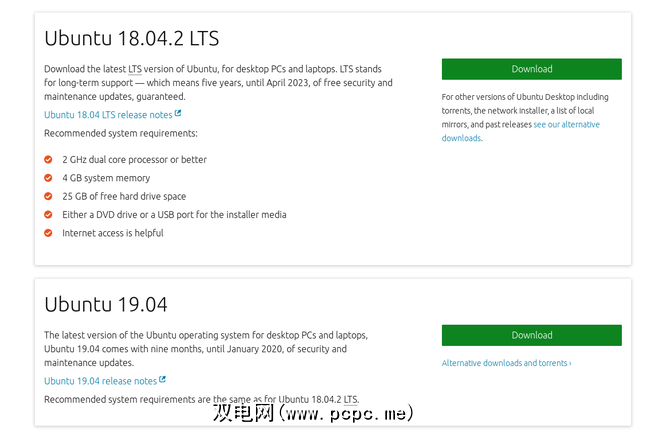Click the "Internet access is helpful" list item text
The image size is (670, 436).
coord(112,233)
